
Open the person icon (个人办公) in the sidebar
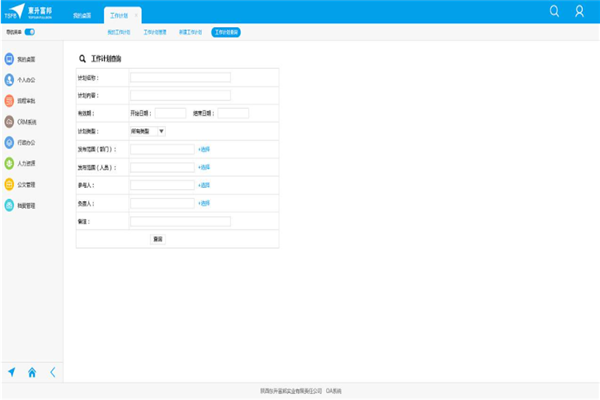tap(9, 80)
